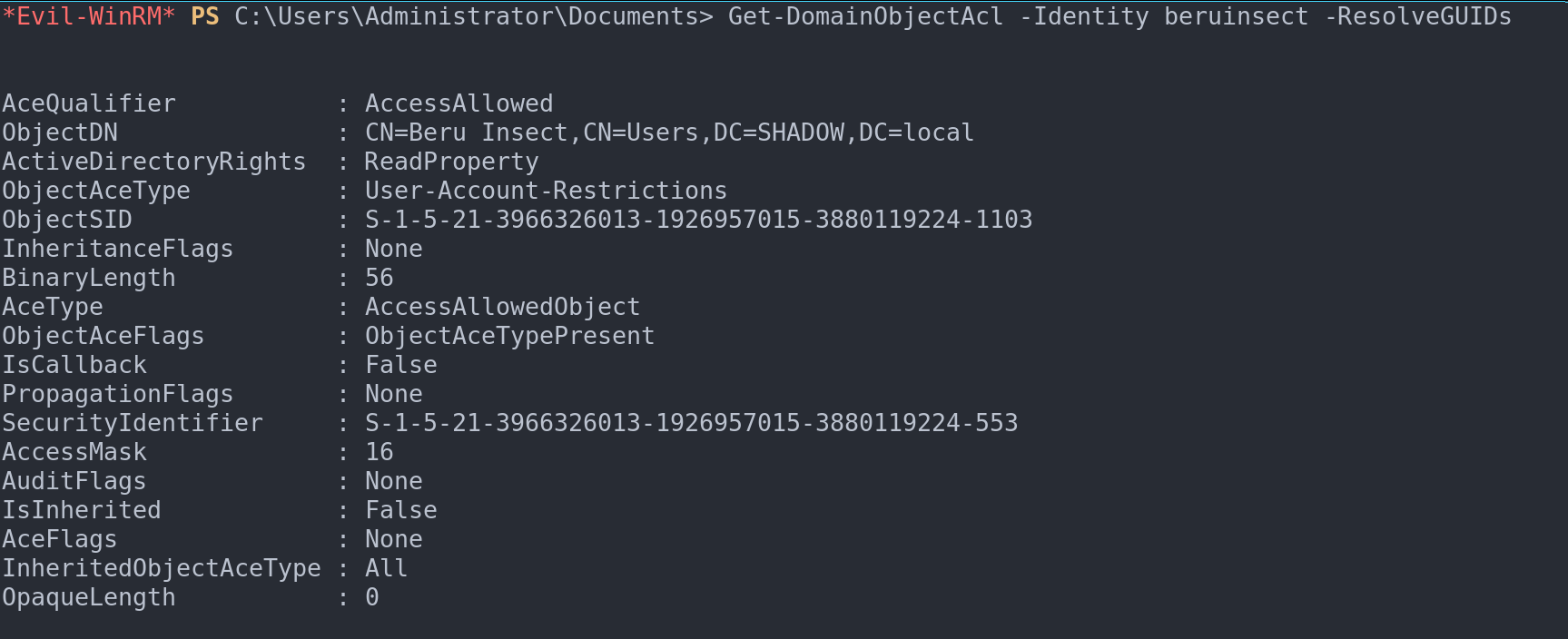Click the AccessAllowed value of AceQualifier
The height and width of the screenshot is (639, 1568).
click(459, 103)
